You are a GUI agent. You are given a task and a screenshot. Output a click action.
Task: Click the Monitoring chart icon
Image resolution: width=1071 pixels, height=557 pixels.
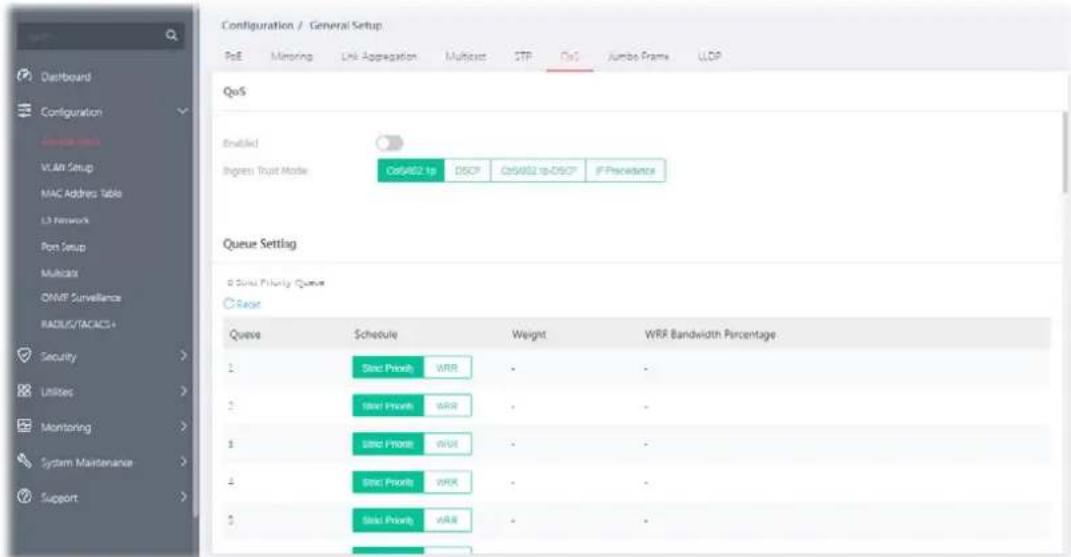point(25,426)
